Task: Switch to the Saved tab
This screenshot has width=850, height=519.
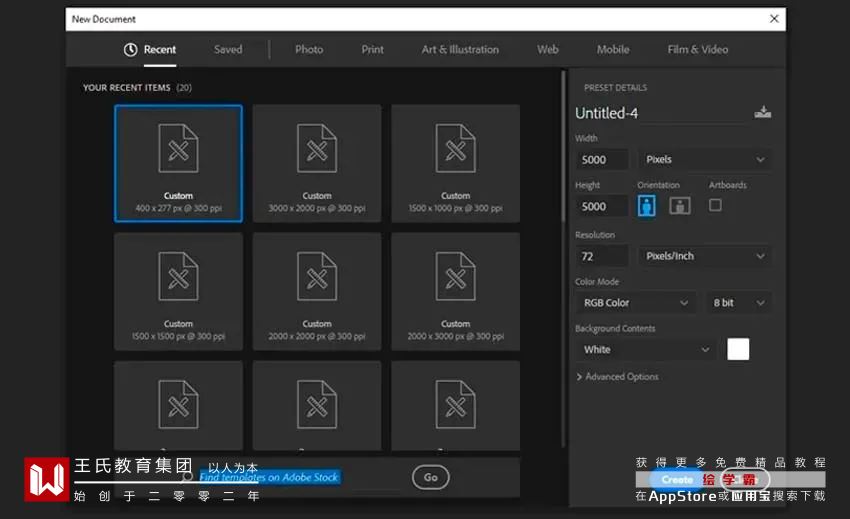Action: point(228,49)
